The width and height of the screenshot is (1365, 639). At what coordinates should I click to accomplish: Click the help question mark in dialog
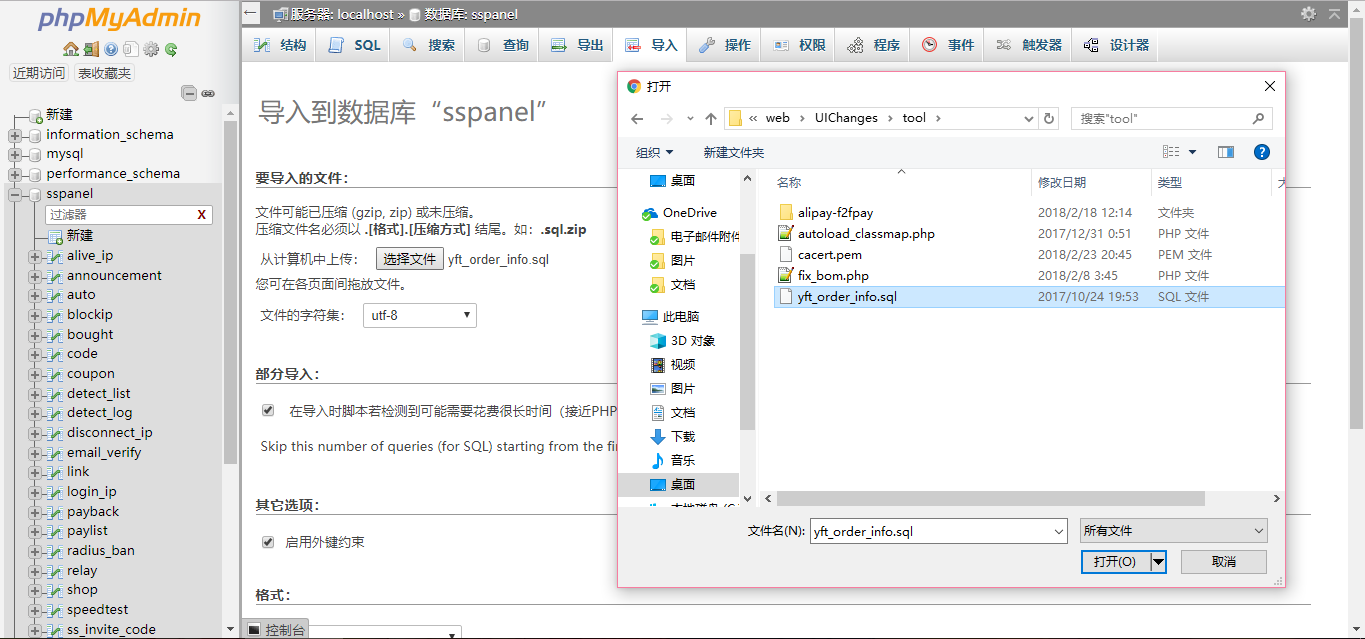point(1262,152)
